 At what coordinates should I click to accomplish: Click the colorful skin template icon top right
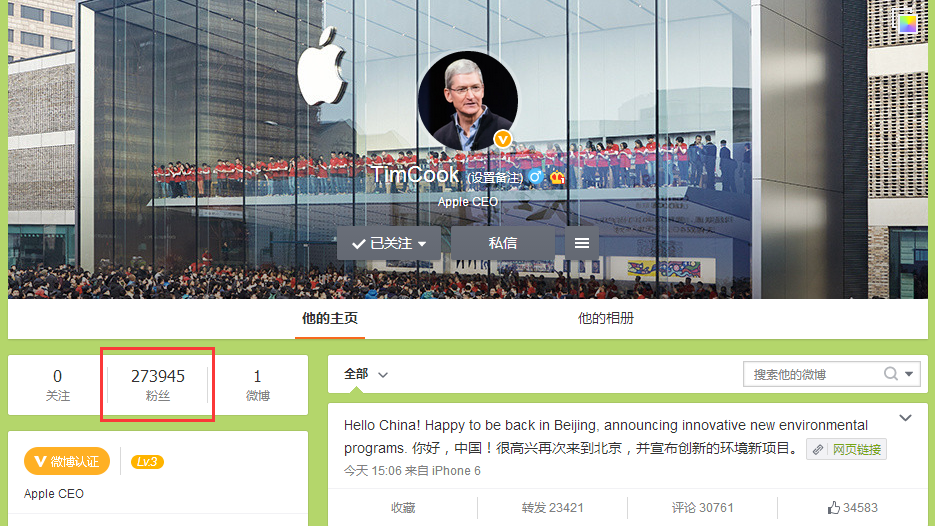click(908, 23)
